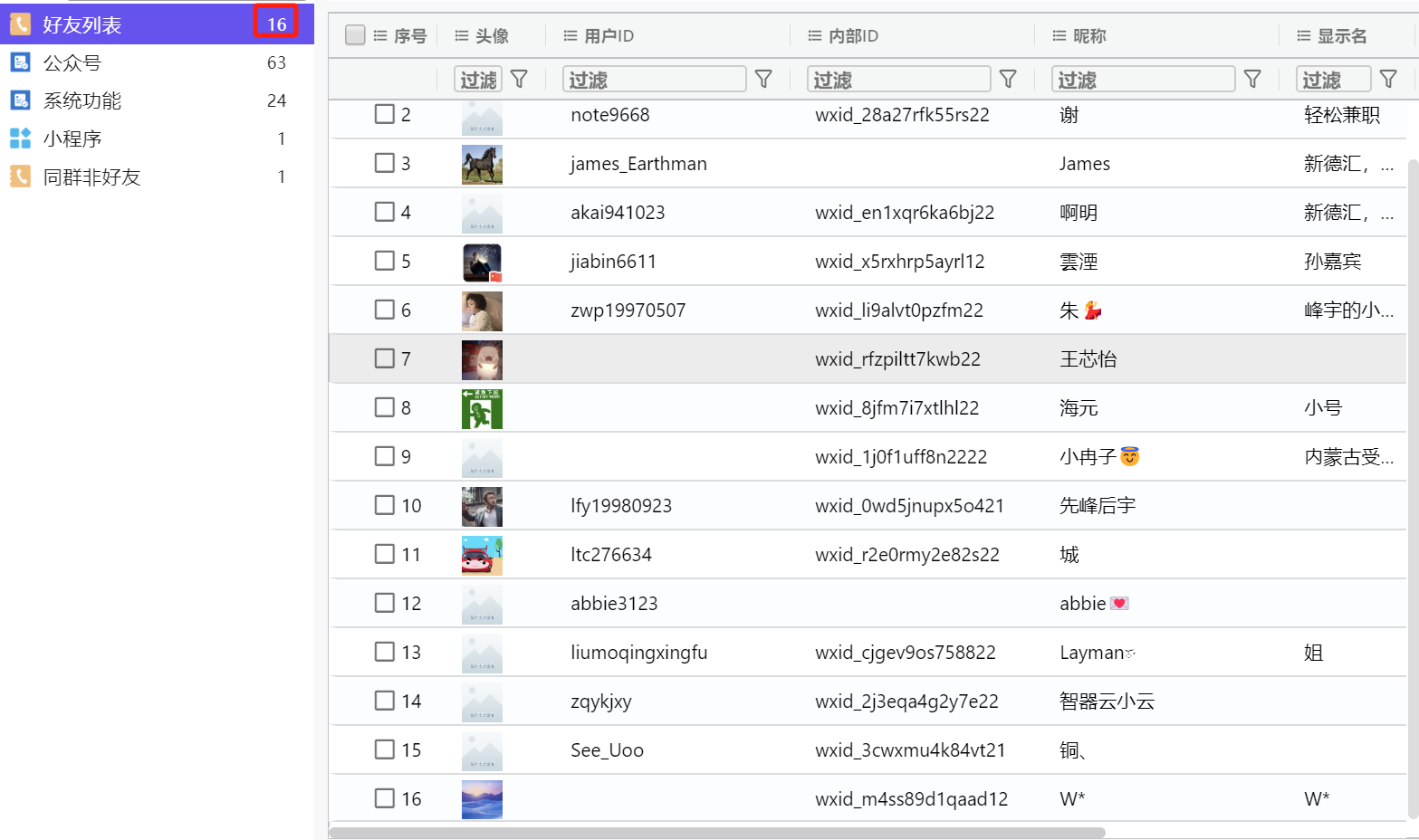Select user ID cell liumoqingxingfu

(x=639, y=653)
